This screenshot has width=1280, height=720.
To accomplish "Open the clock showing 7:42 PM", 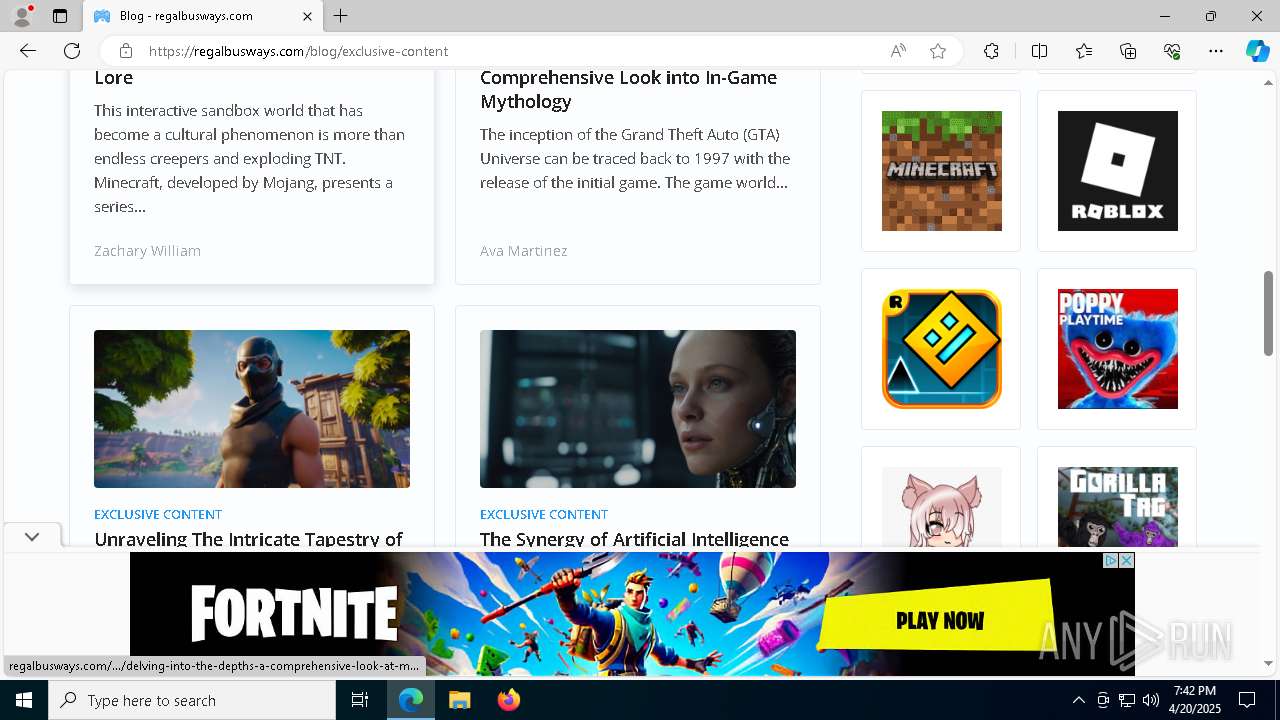I will pyautogui.click(x=1195, y=700).
